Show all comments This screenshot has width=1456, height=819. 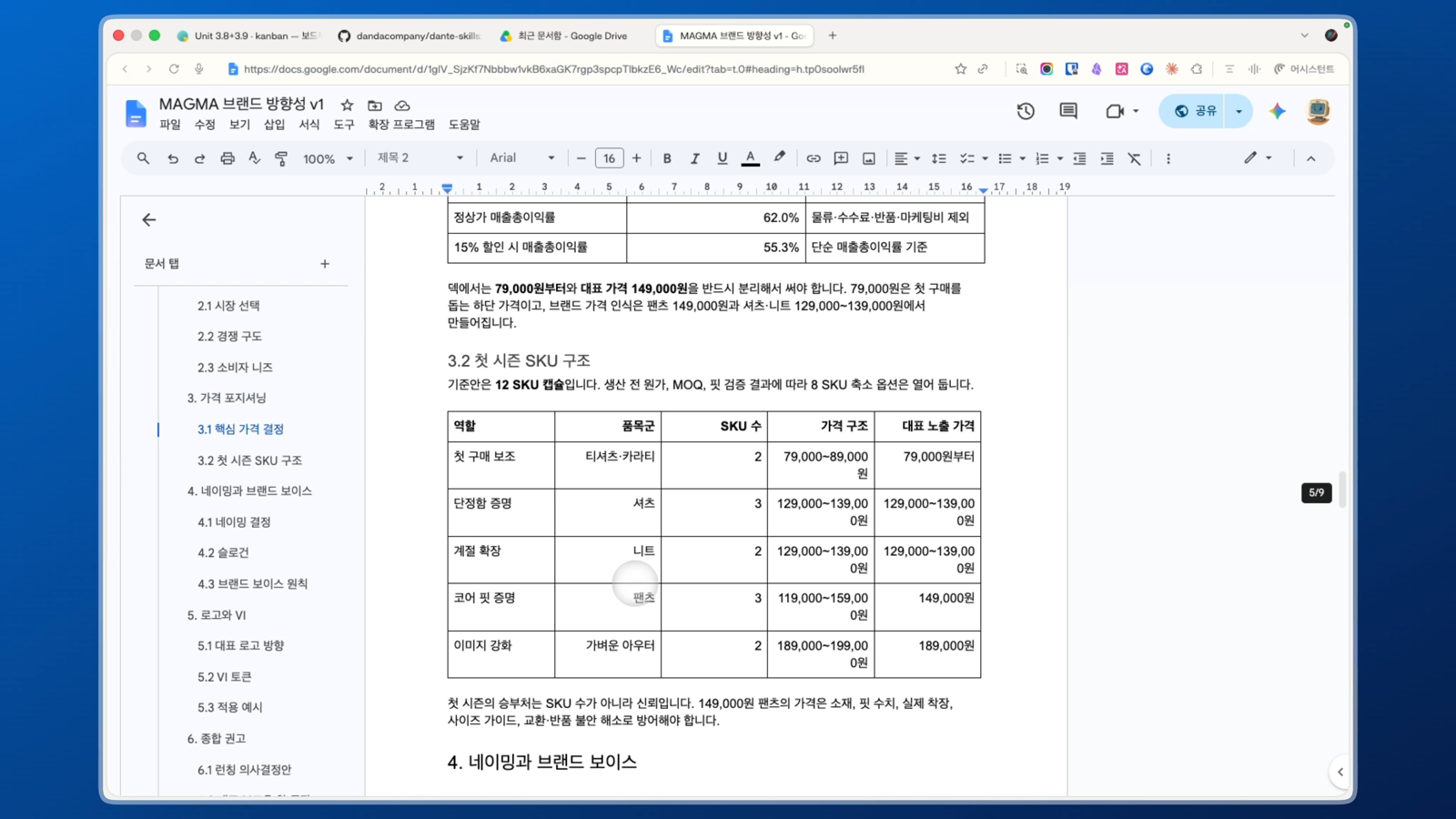[x=1068, y=111]
